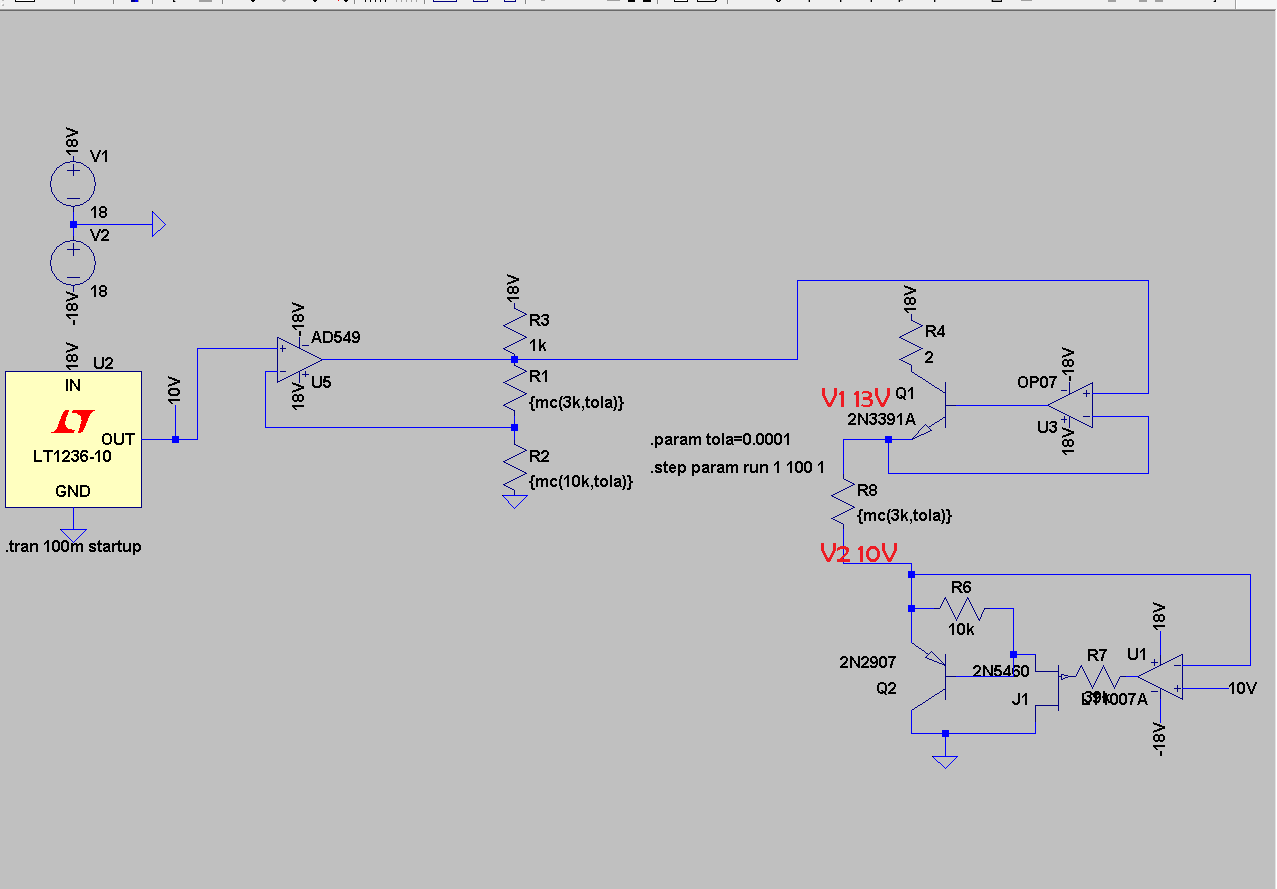Click the 'V1' reference label beside the top source

click(x=100, y=157)
